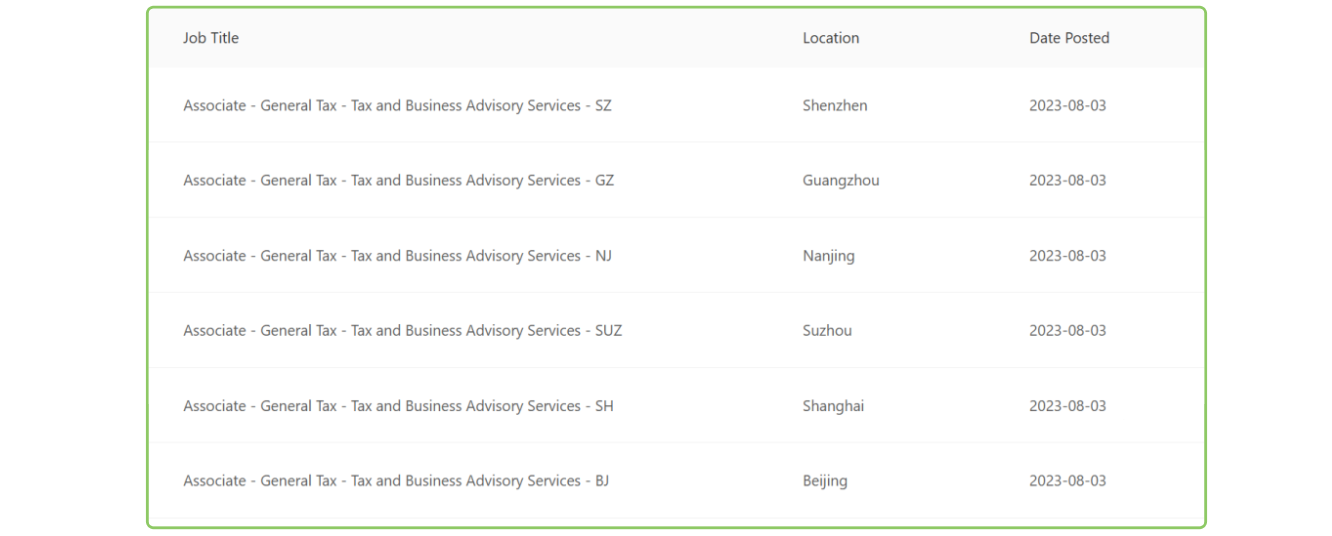Image resolution: width=1332 pixels, height=536 pixels.
Task: Click the date in the Guangzhou row
Action: pyautogui.click(x=1068, y=181)
